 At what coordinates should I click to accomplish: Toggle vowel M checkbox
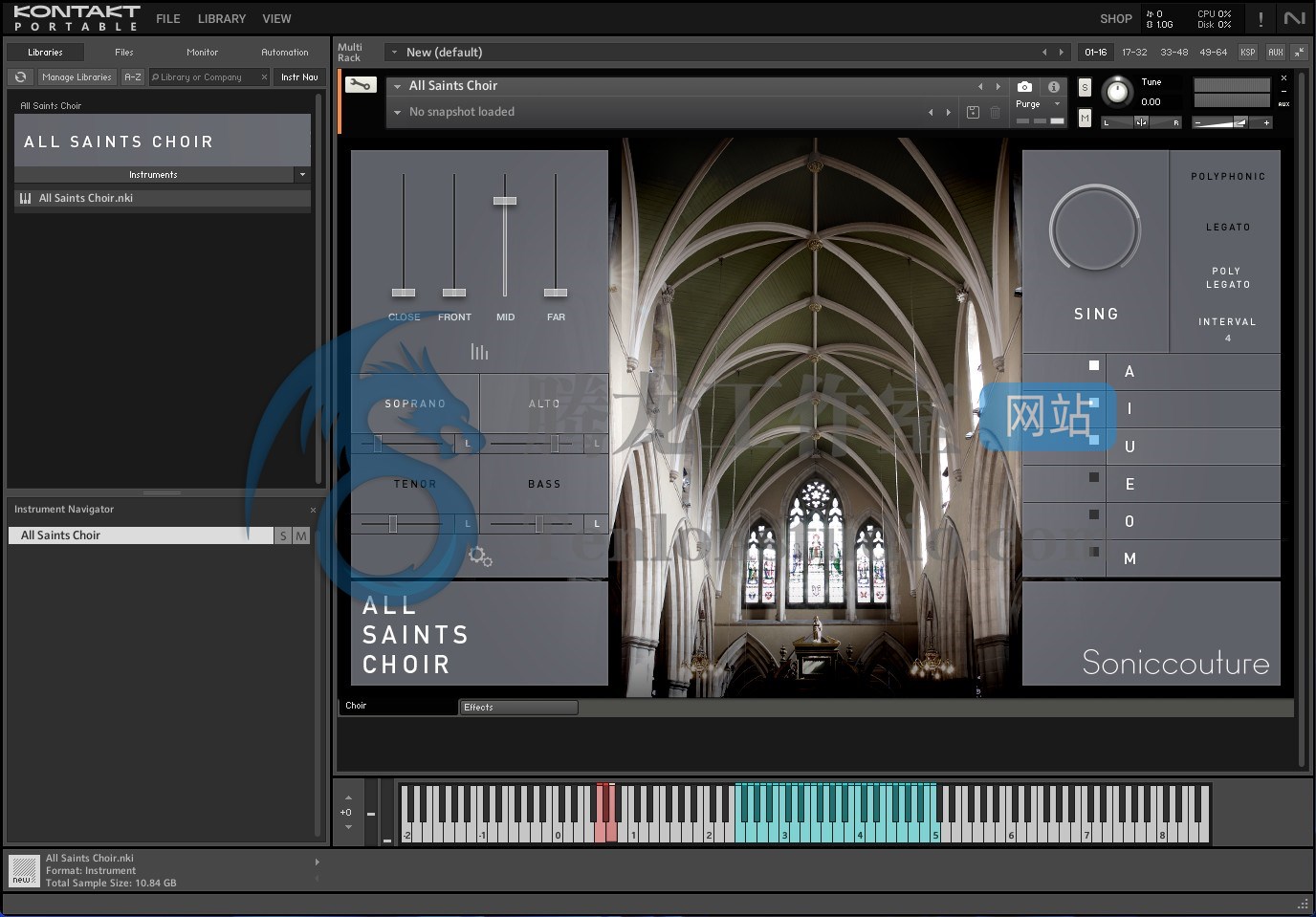(1094, 552)
